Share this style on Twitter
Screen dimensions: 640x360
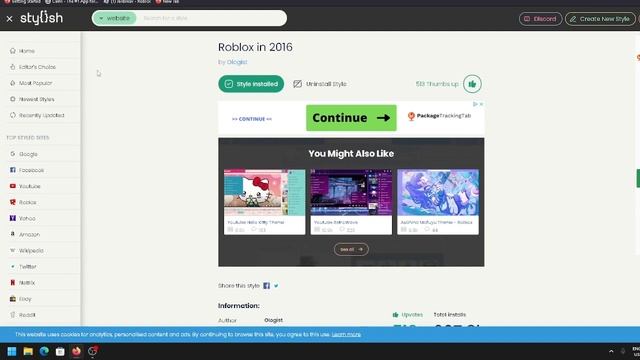coord(276,286)
